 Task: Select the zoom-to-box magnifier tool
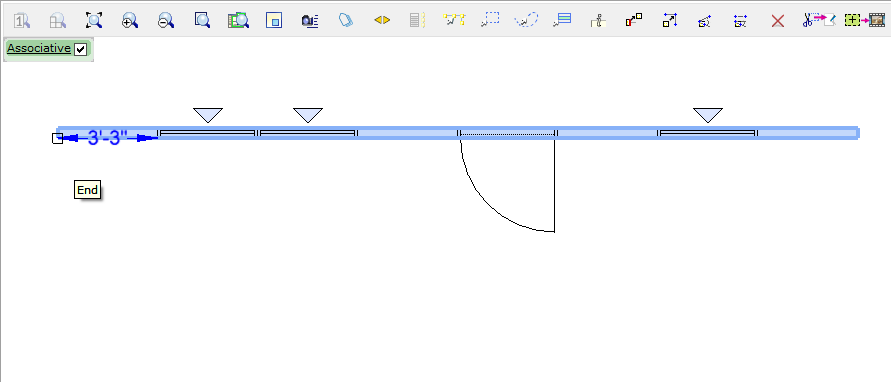pos(202,21)
